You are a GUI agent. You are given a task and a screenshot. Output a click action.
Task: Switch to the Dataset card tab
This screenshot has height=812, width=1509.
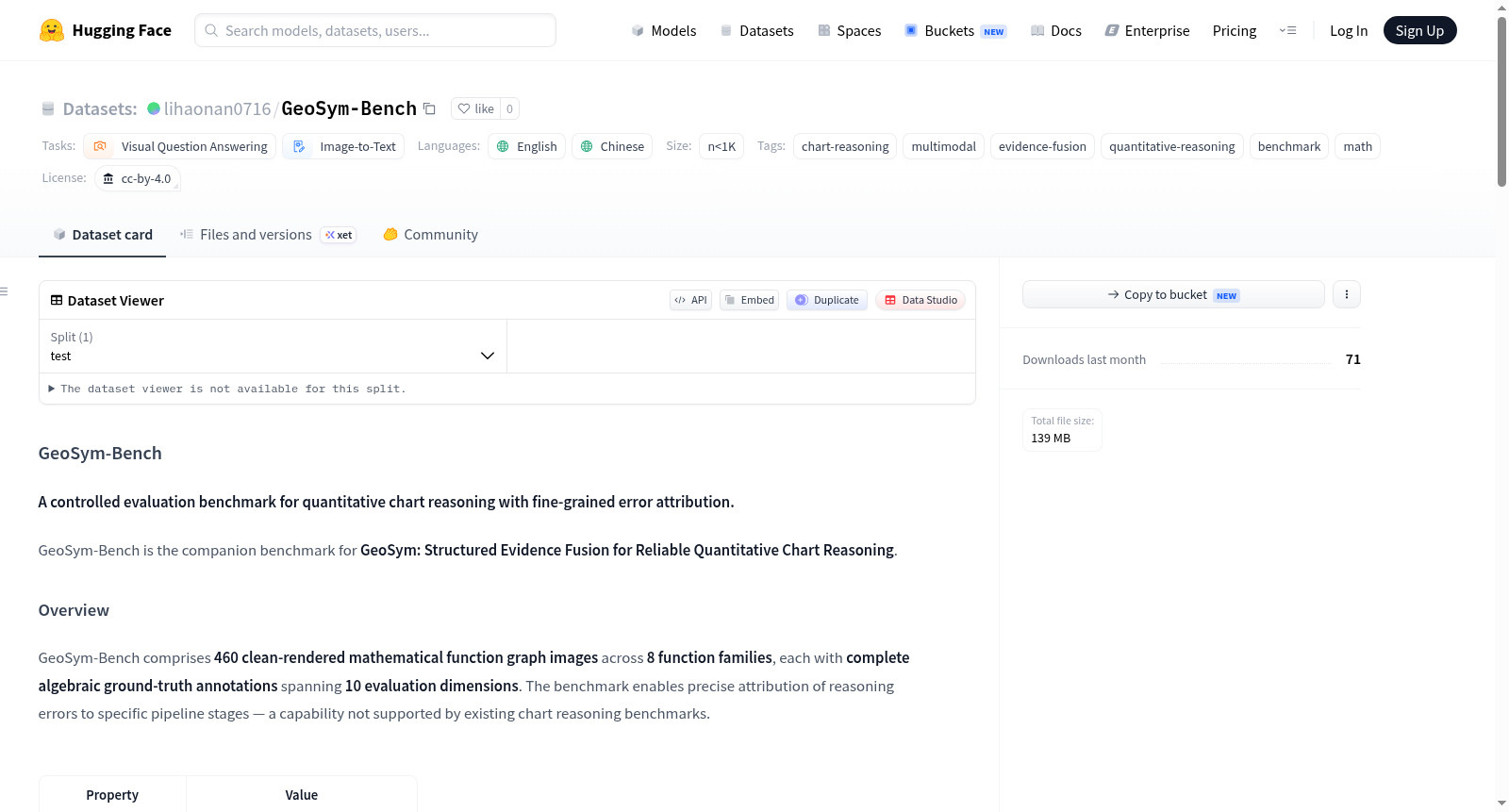tap(102, 235)
